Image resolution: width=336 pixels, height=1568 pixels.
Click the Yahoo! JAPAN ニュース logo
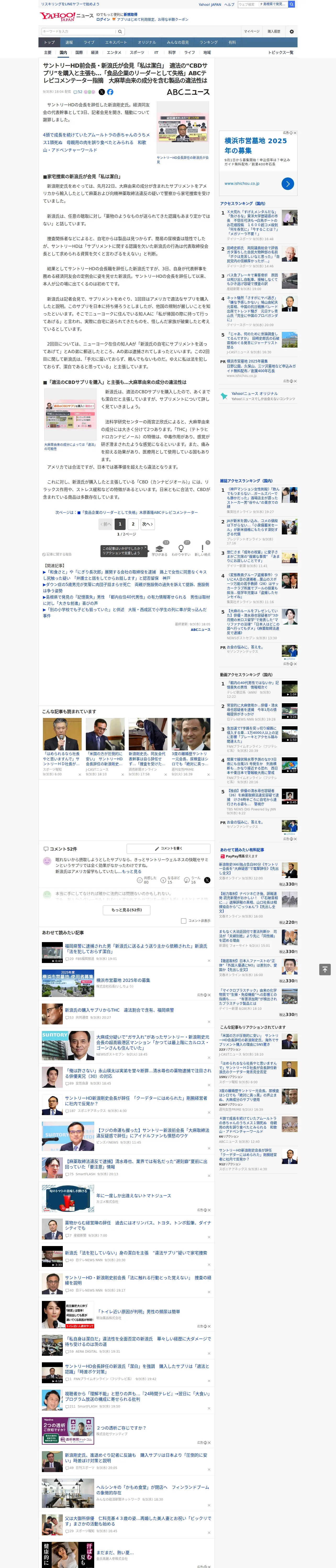(67, 16)
